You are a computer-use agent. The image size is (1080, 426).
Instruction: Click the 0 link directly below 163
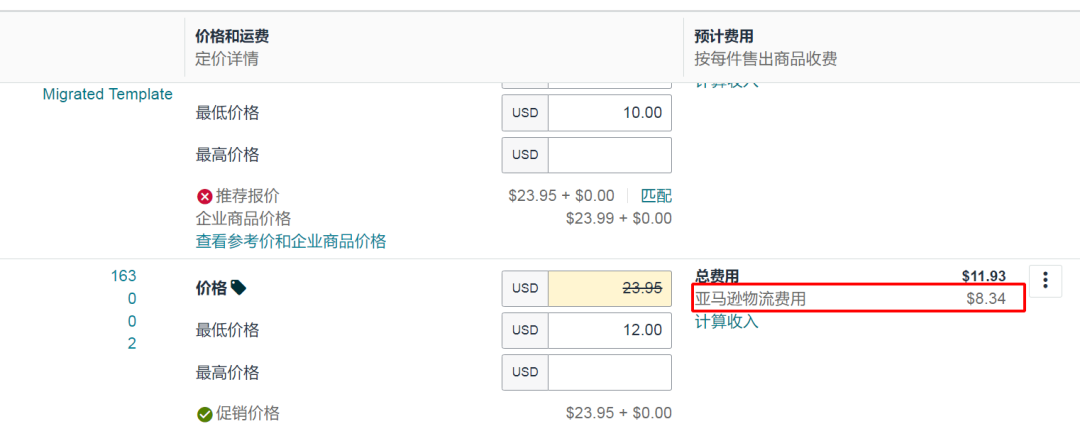pos(132,298)
